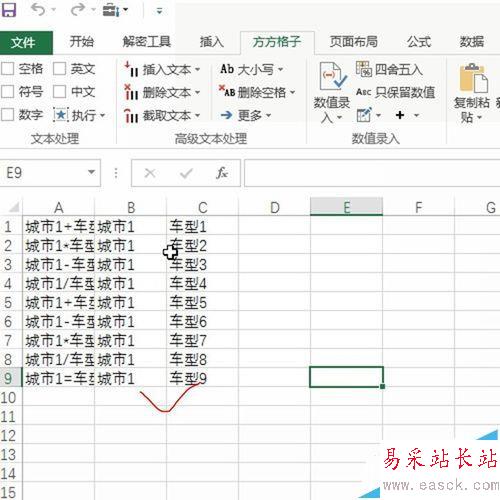Viewport: 500px width, 500px height.
Task: Tick the 符号 checkbox
Action: pyautogui.click(x=7, y=91)
